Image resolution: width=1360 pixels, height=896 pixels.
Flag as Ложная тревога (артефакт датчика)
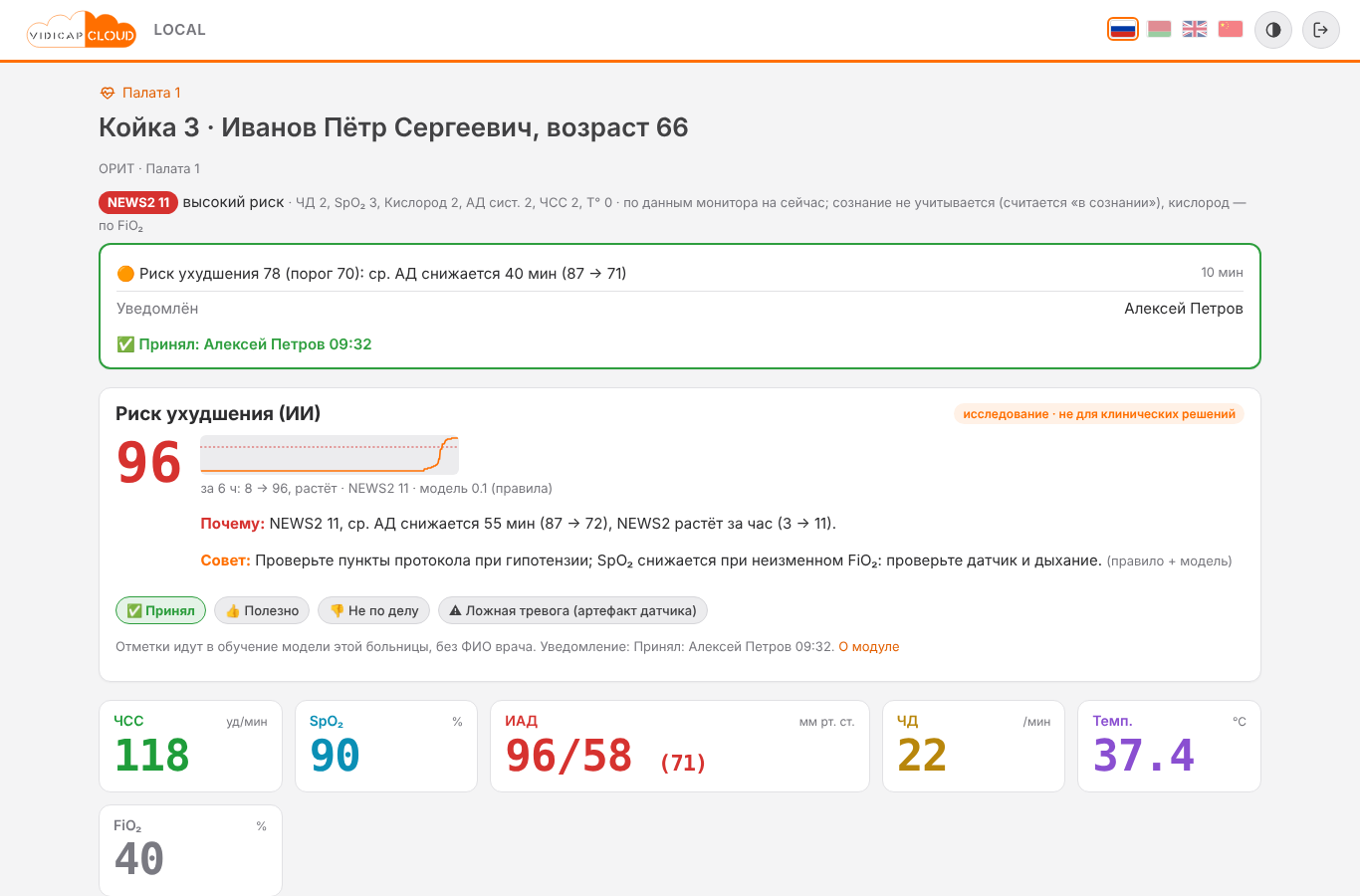click(x=573, y=610)
